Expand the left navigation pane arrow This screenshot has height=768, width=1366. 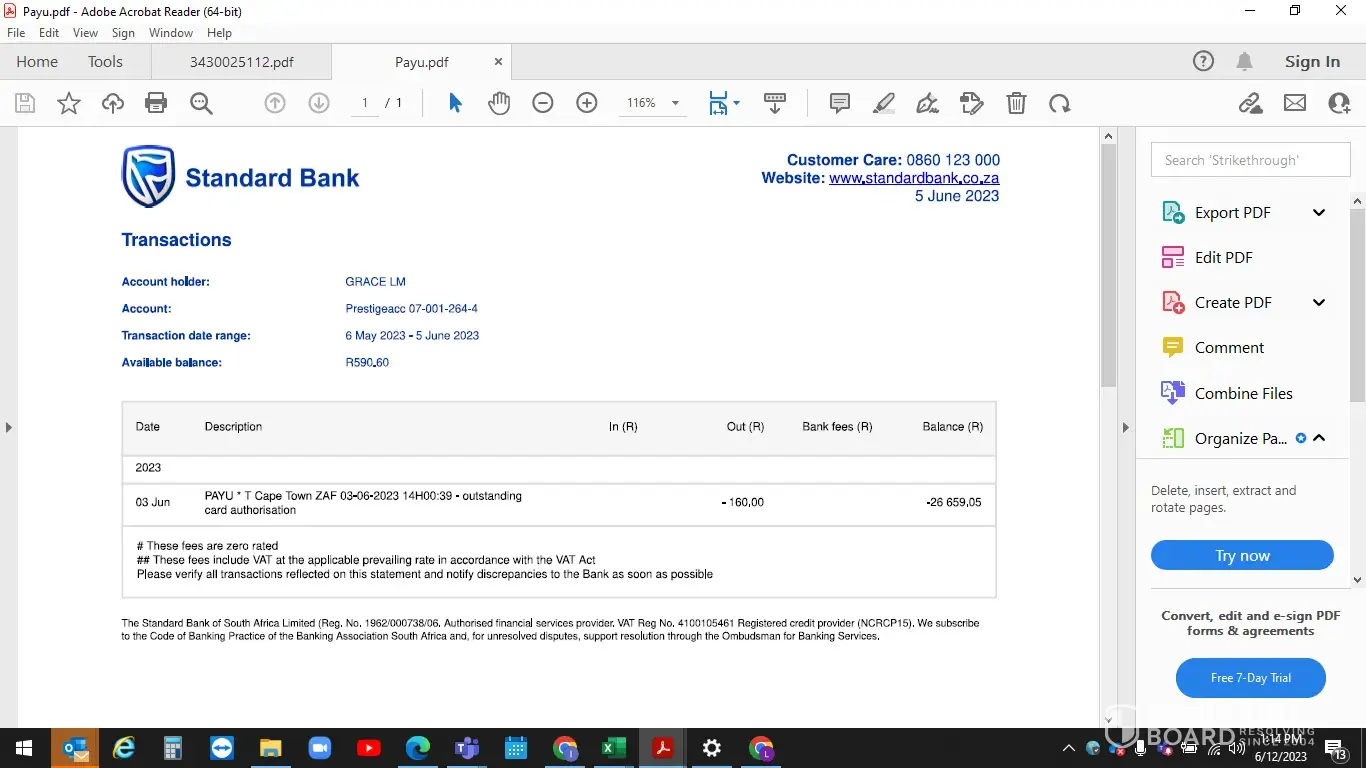click(9, 428)
